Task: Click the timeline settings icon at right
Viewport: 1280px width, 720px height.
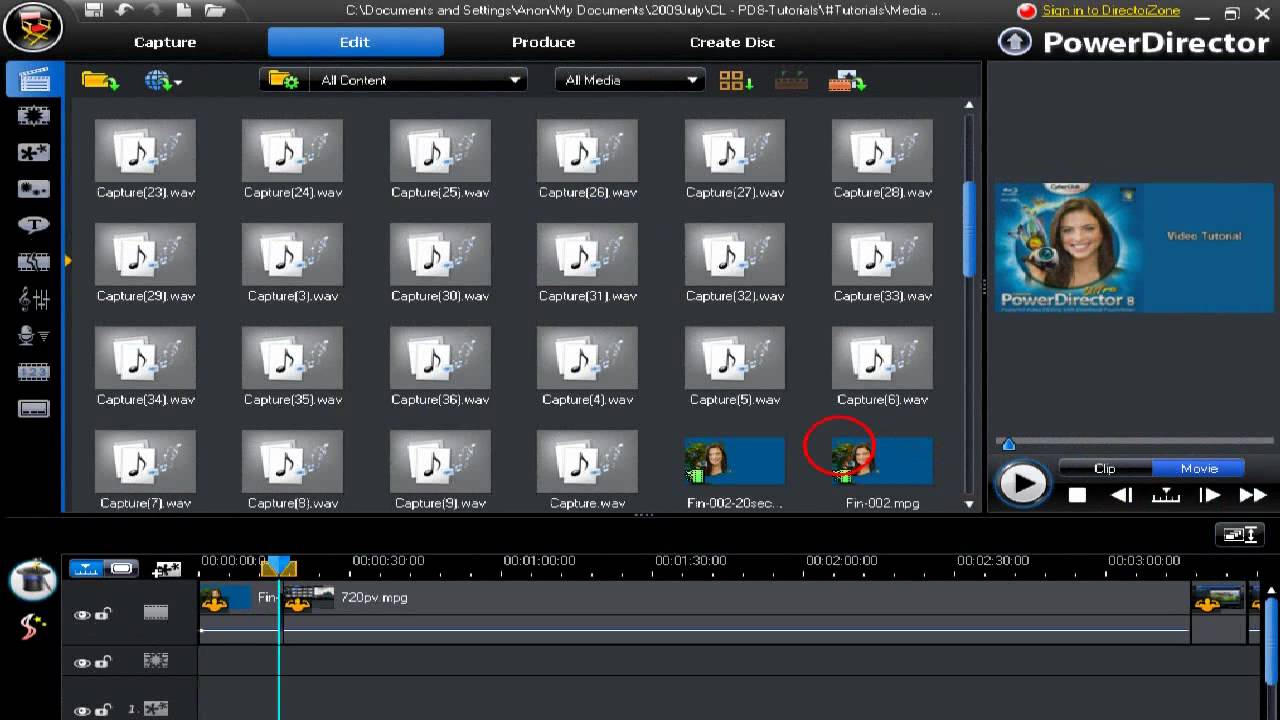Action: pyautogui.click(x=1240, y=535)
